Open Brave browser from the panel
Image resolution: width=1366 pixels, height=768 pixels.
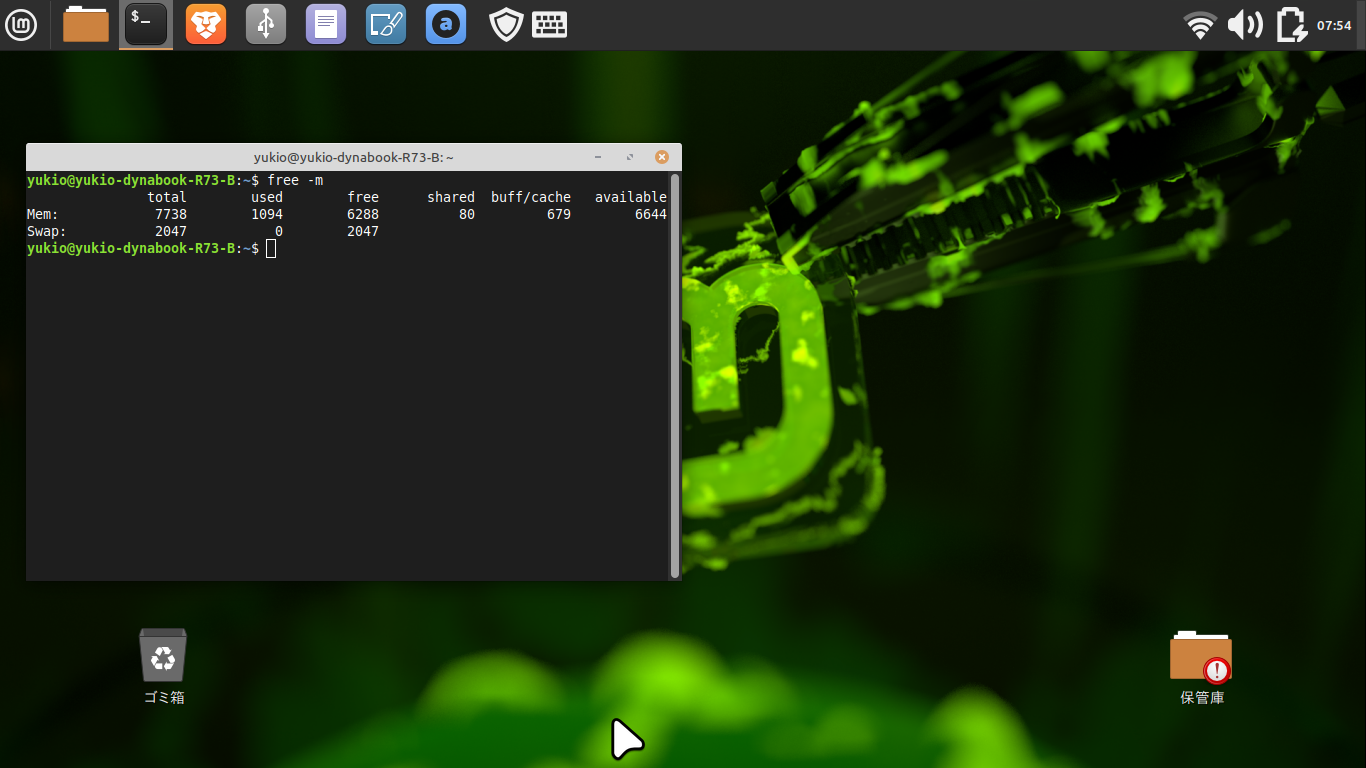click(206, 24)
